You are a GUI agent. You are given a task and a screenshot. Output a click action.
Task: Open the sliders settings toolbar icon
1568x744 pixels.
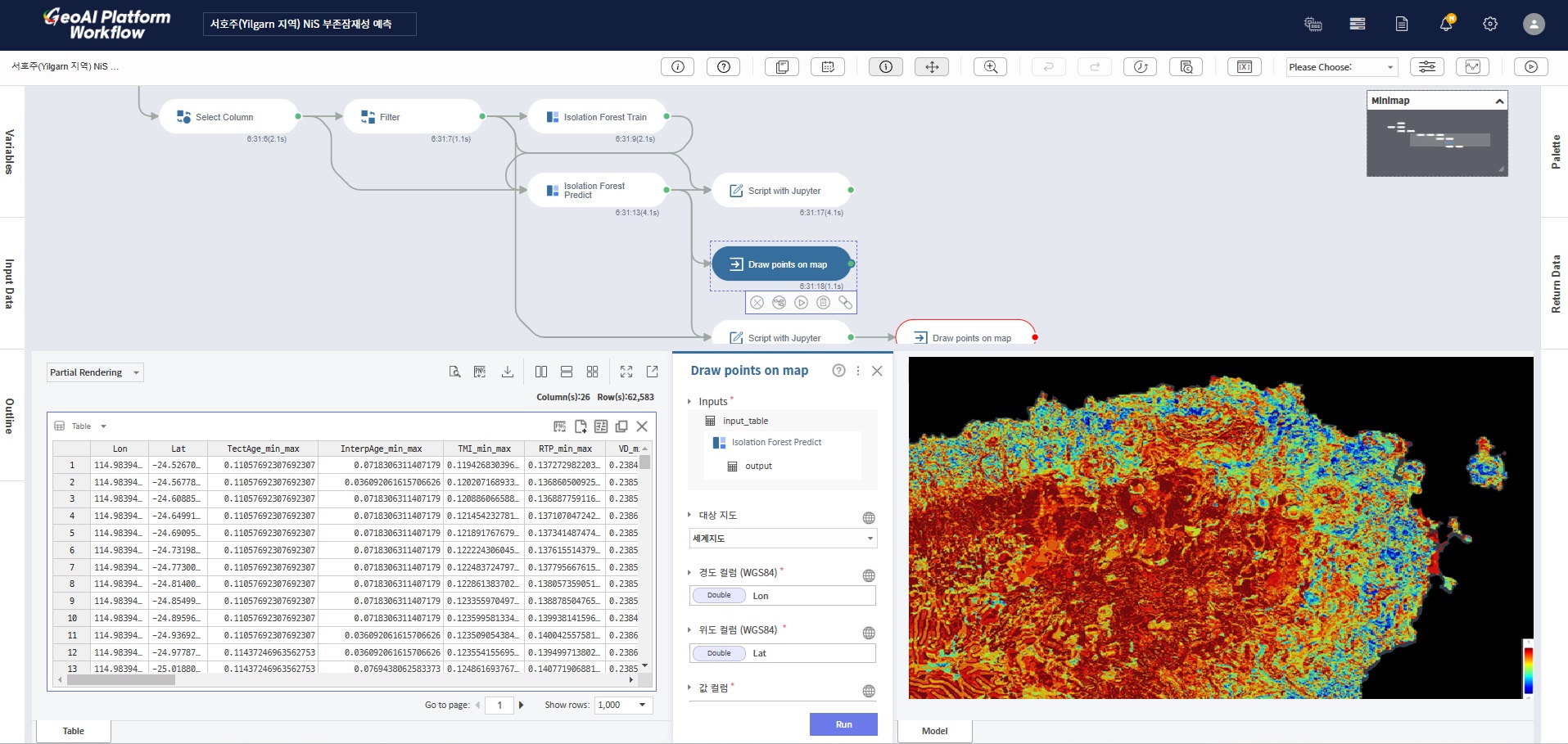[x=1427, y=67]
